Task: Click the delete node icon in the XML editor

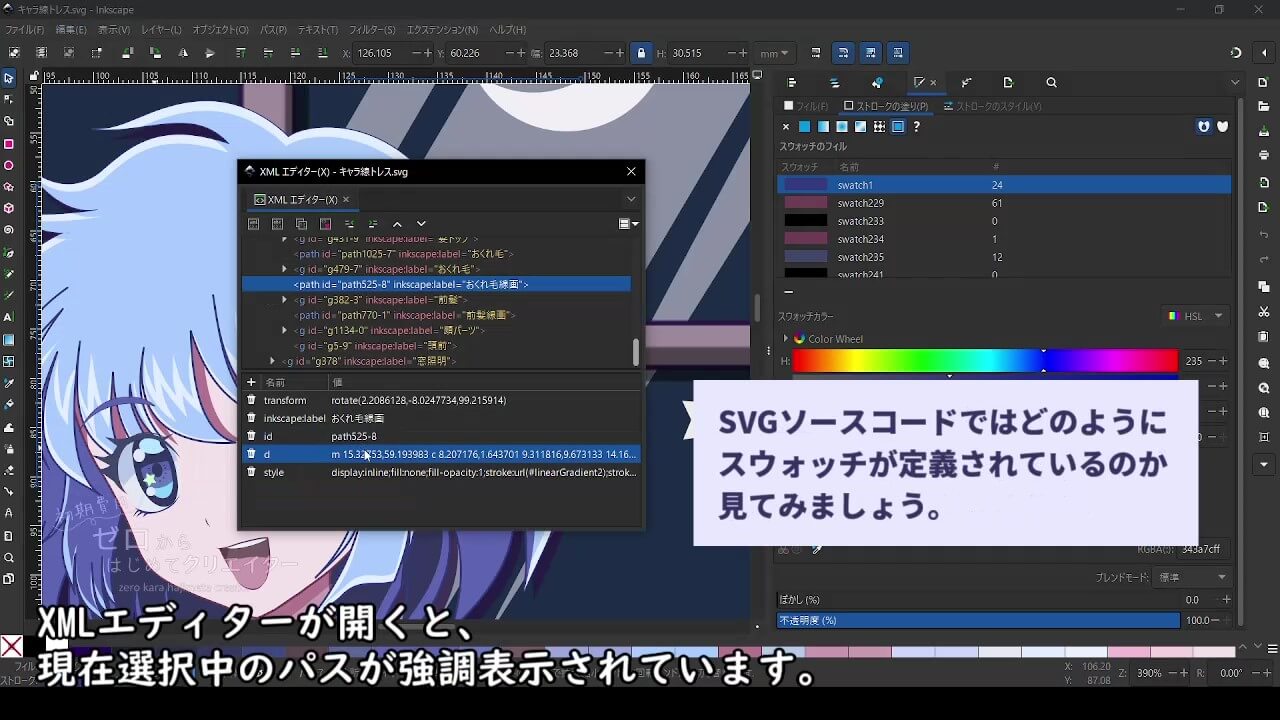Action: [x=325, y=224]
